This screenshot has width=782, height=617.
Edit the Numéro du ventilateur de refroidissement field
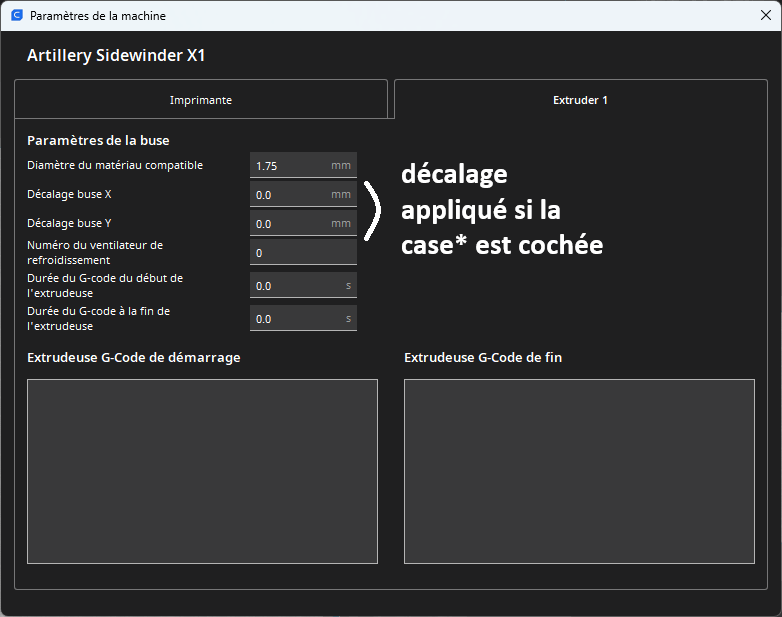(x=303, y=252)
